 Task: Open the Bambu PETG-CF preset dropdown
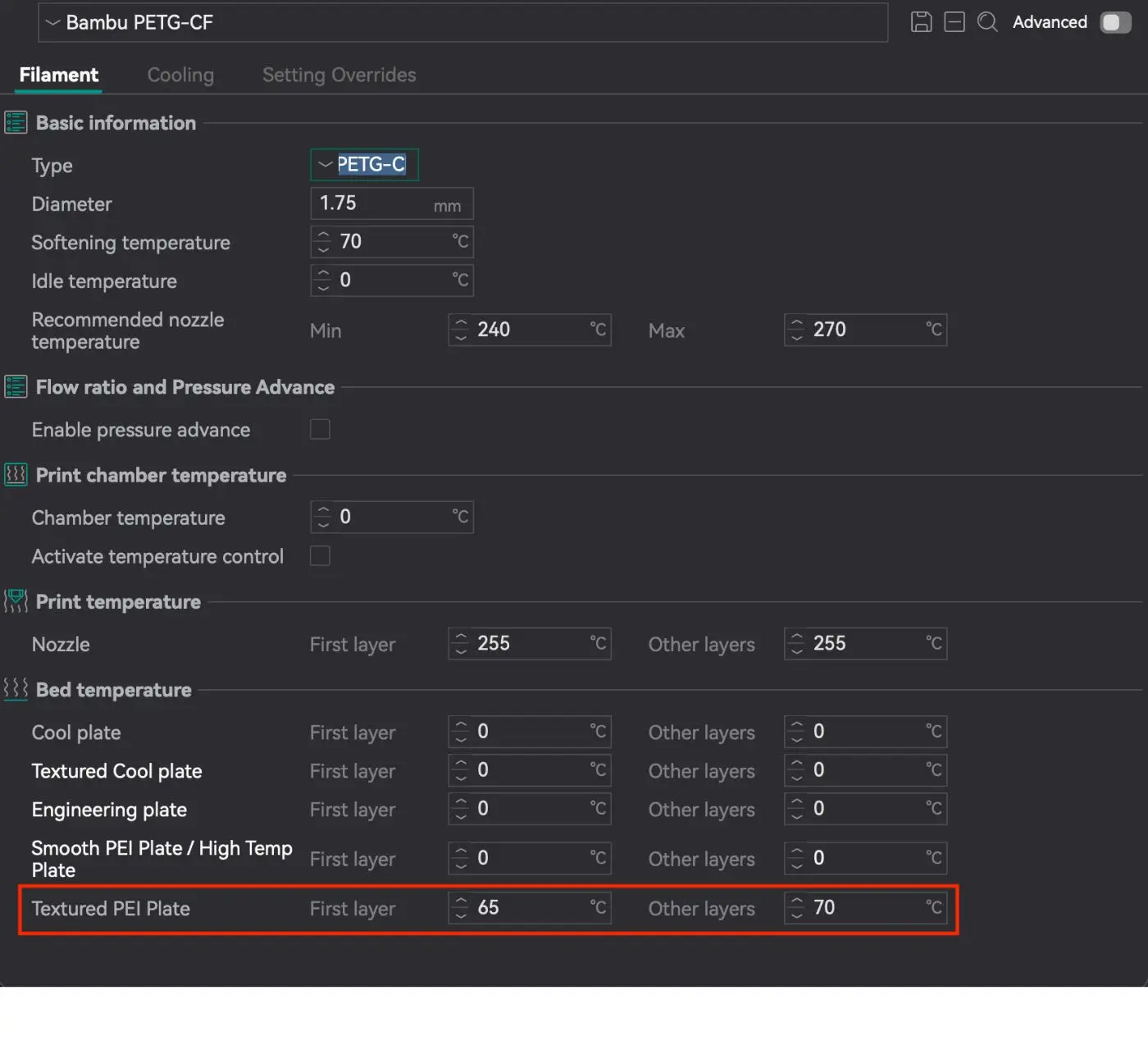pyautogui.click(x=462, y=23)
